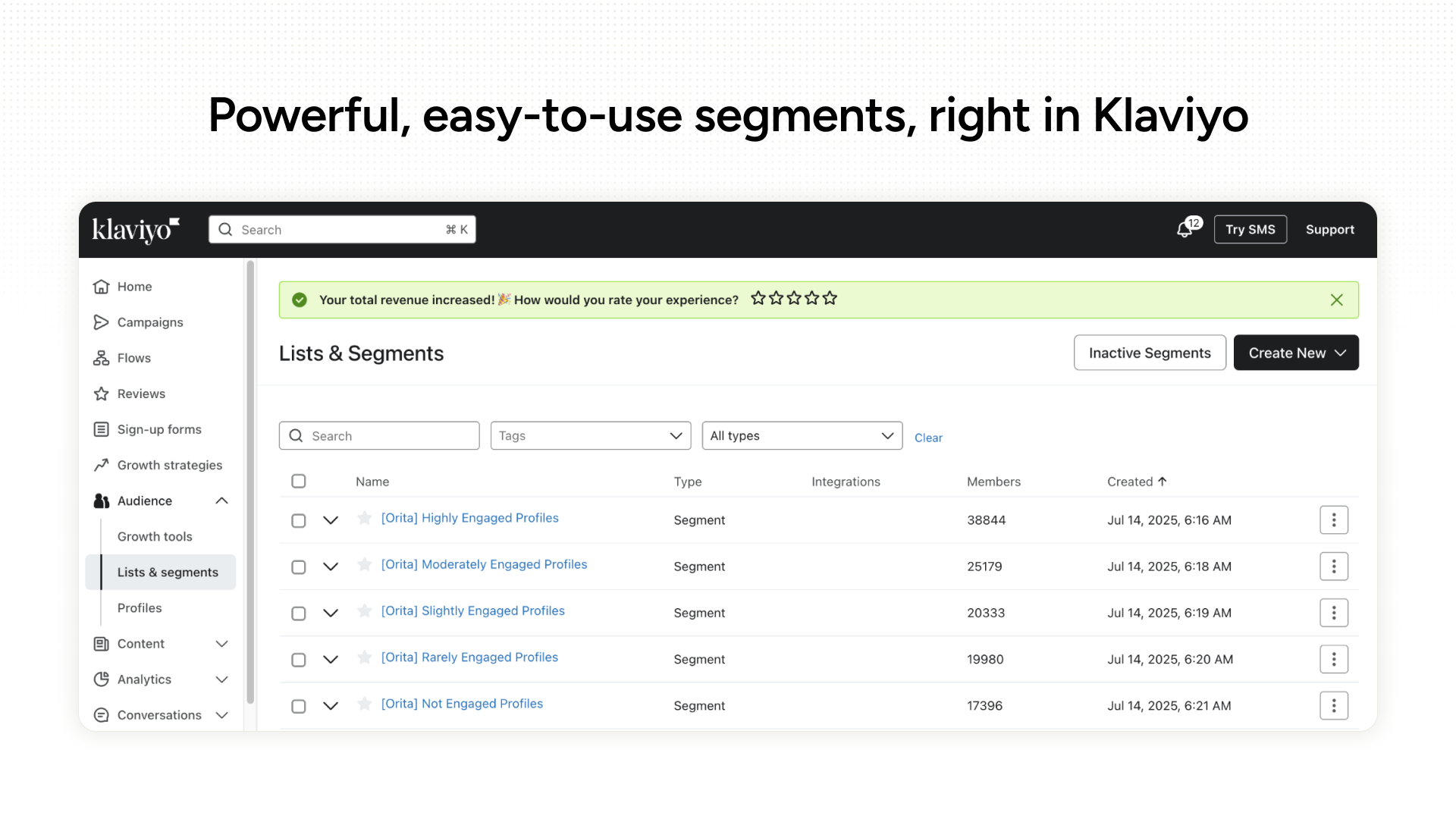Image resolution: width=1456 pixels, height=819 pixels.
Task: Rate experience with the fifth star
Action: (830, 298)
